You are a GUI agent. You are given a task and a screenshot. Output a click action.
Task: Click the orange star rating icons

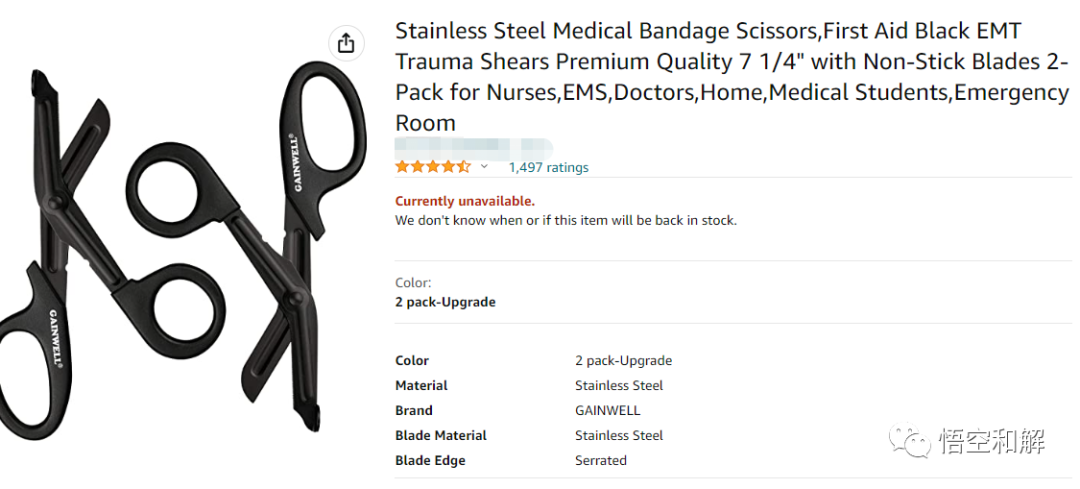432,167
